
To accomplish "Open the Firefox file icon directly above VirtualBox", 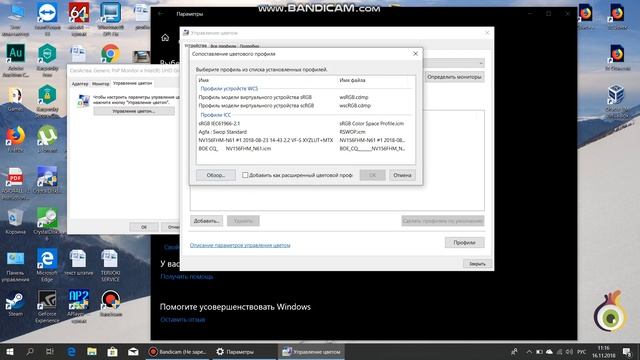I will [x=617, y=54].
